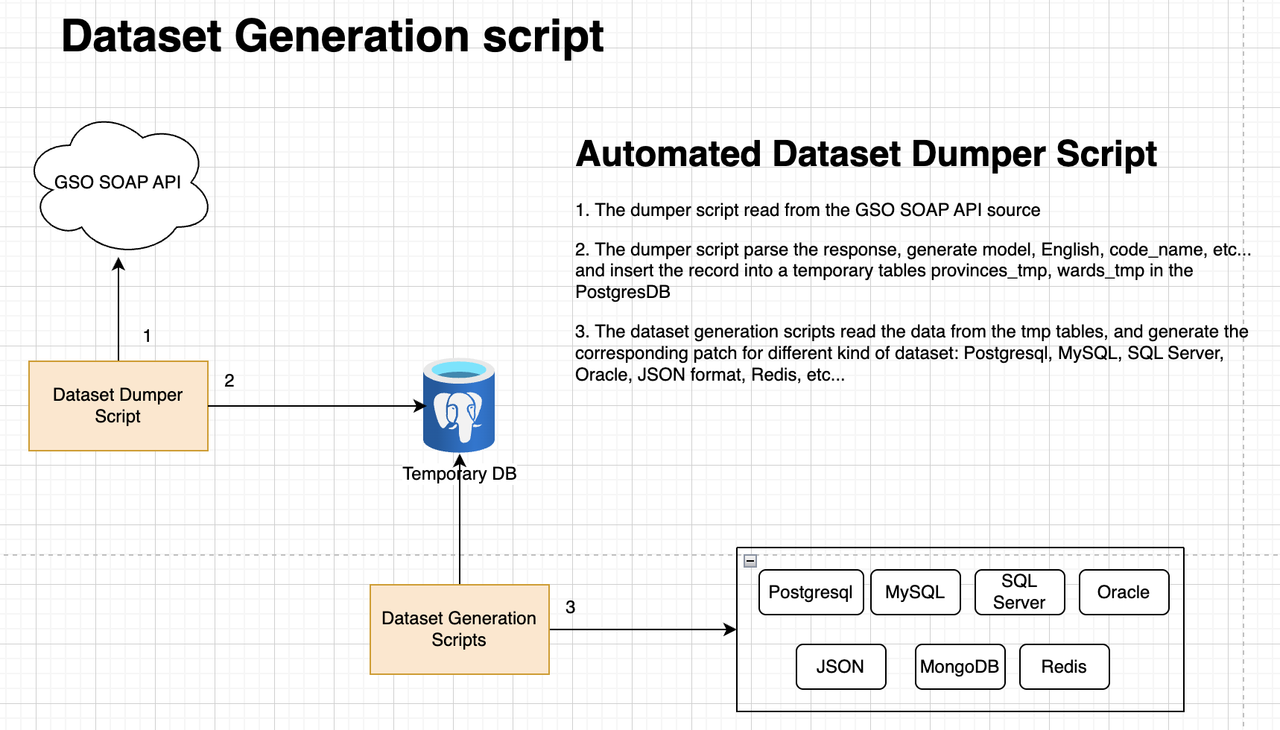Click step text mentioning provinces_tmp, wards_tmp

pos(913,270)
